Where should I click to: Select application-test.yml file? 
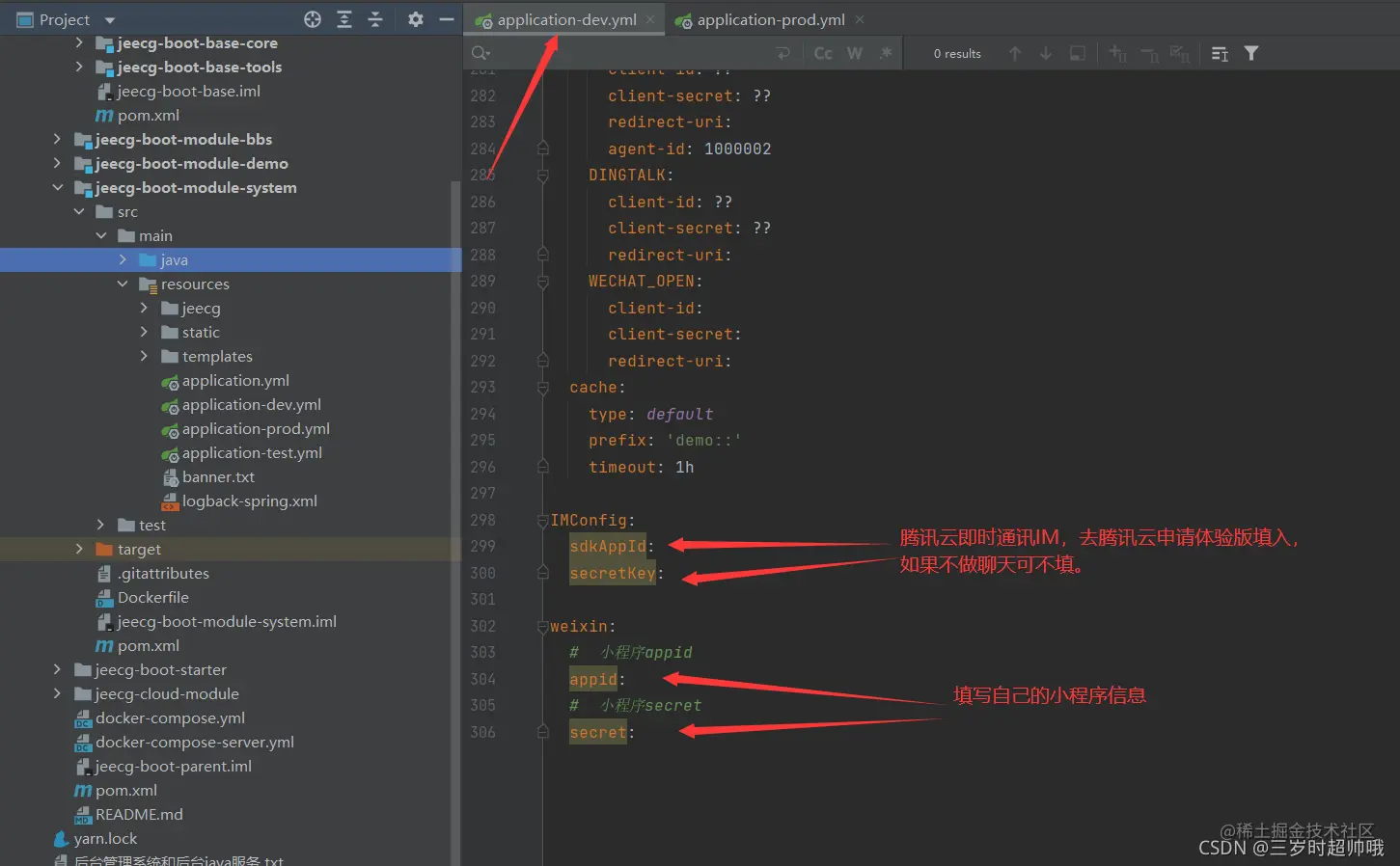pos(251,453)
